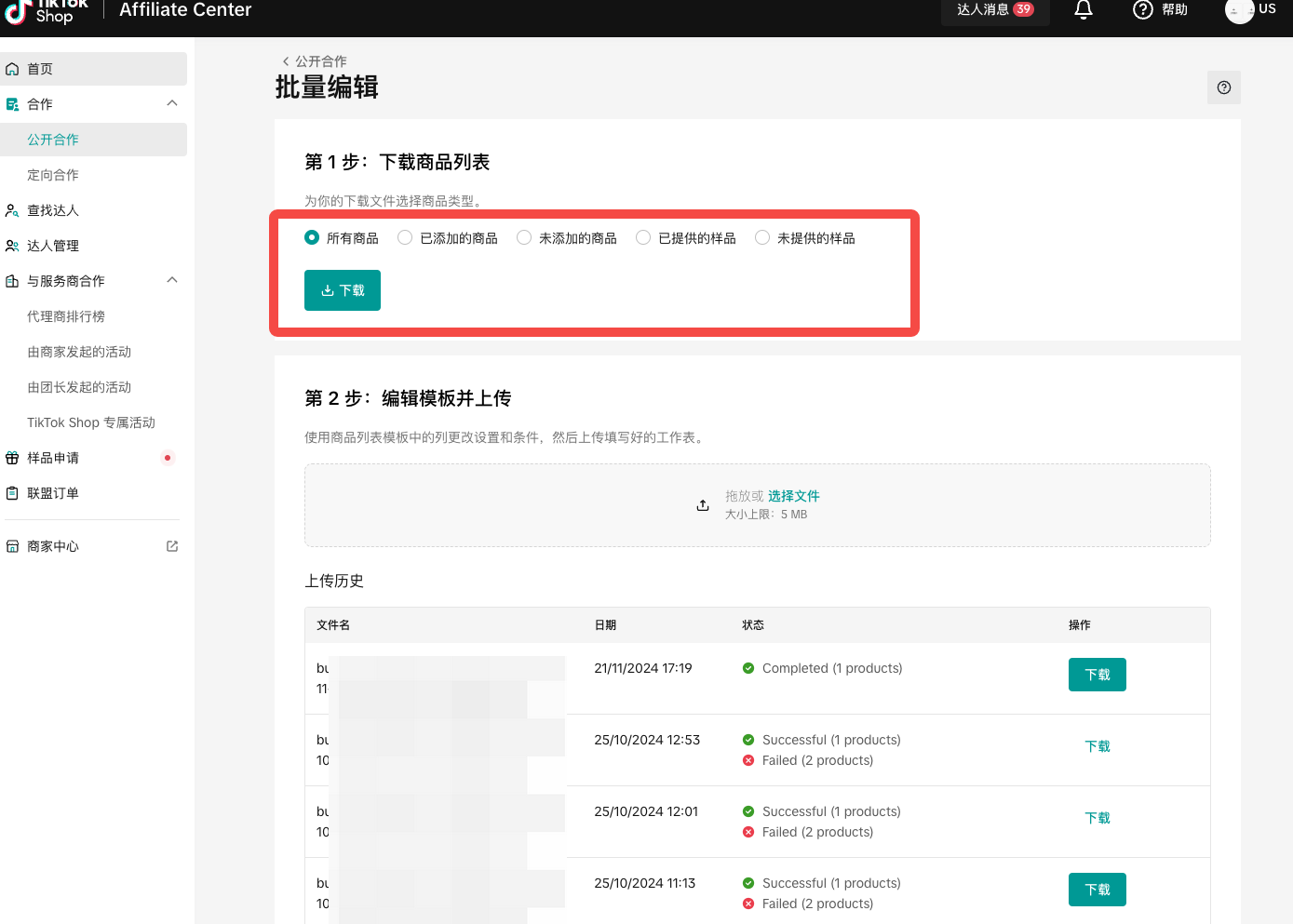Select the 所有商品 radio button
The image size is (1293, 924).
[312, 238]
